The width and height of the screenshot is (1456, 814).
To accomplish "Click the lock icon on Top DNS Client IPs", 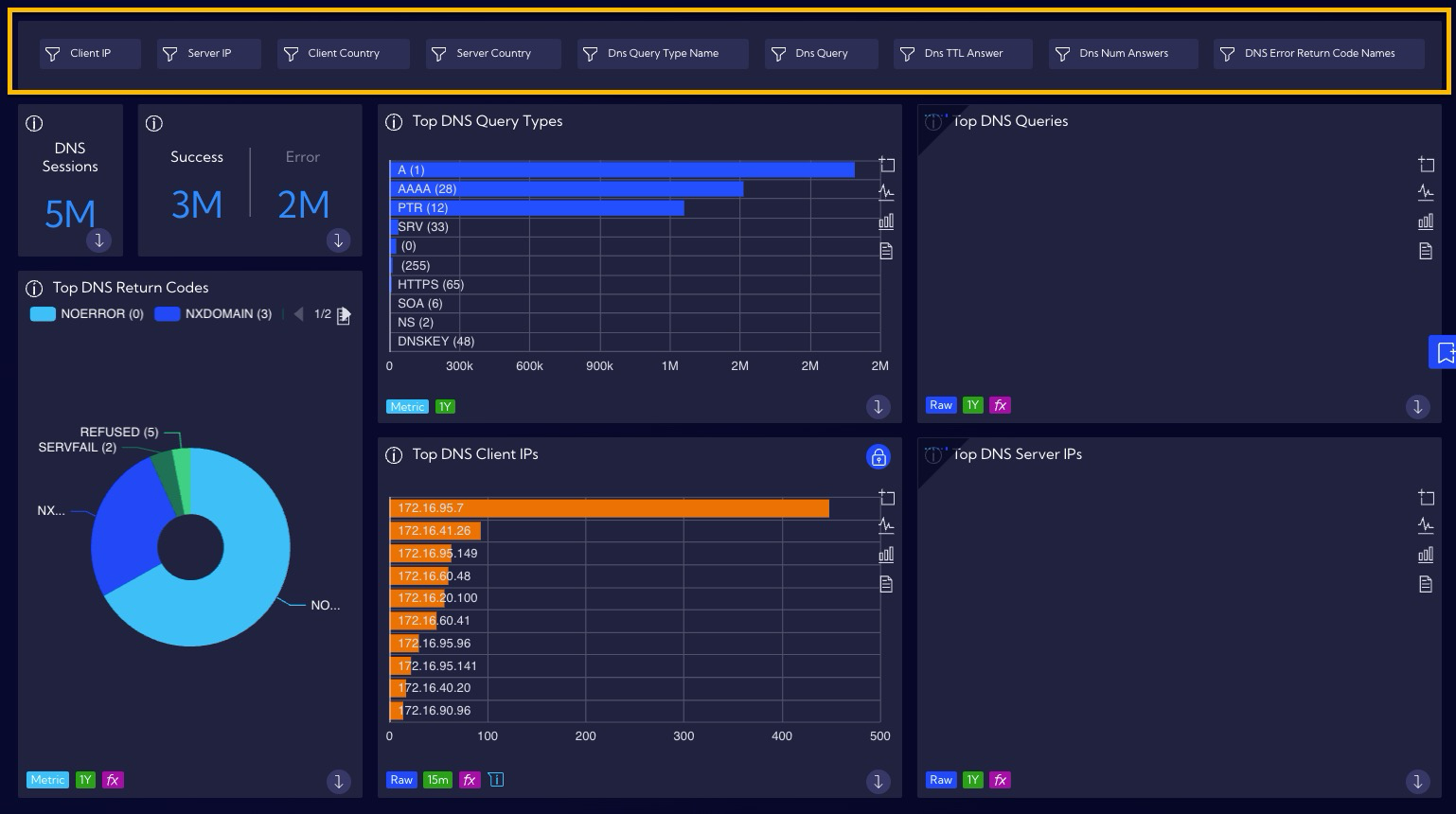I will coord(879,457).
